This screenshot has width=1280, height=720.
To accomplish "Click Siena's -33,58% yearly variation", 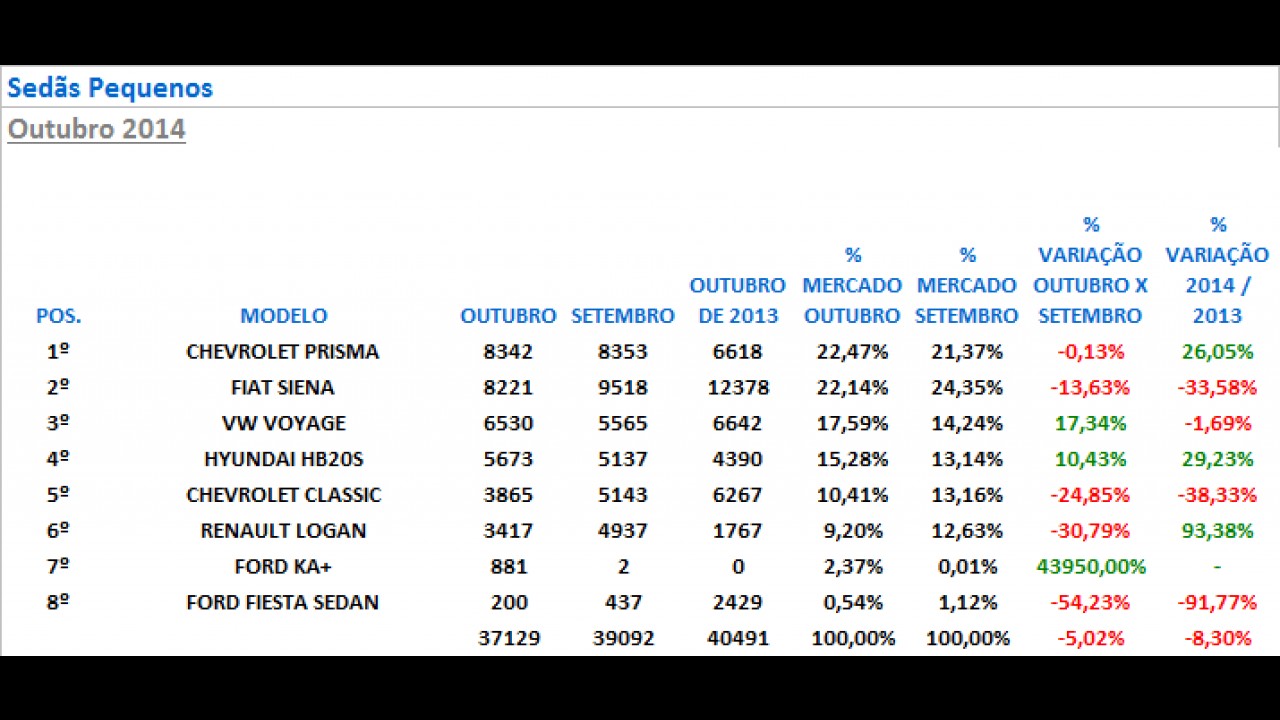I will (x=1217, y=388).
